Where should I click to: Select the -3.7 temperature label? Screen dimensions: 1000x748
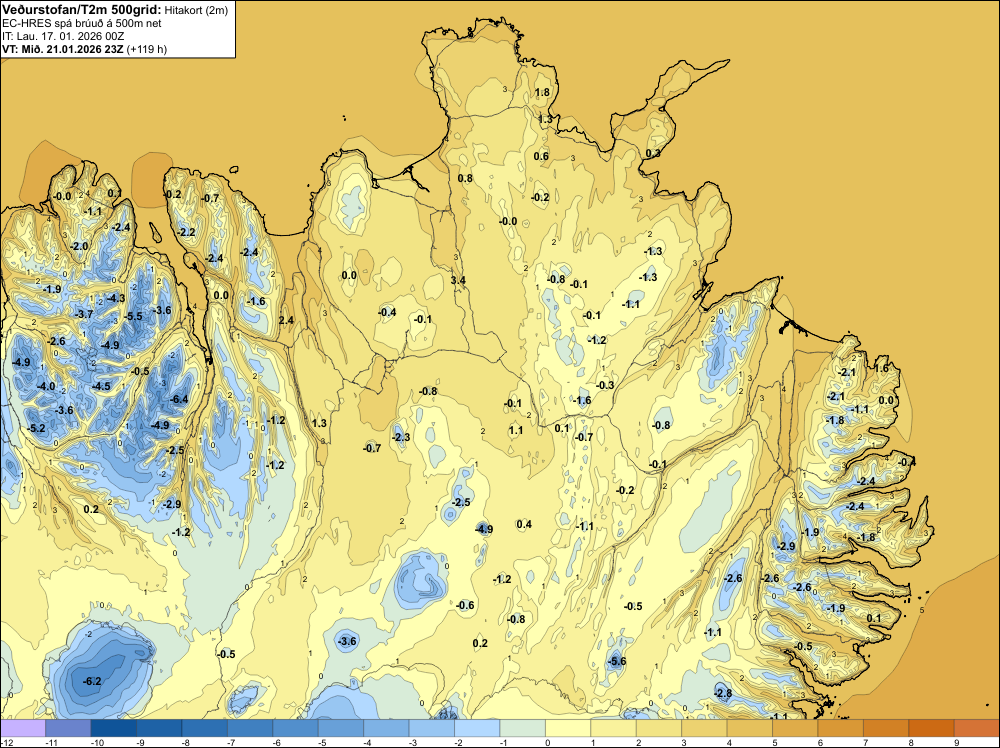[x=84, y=314]
